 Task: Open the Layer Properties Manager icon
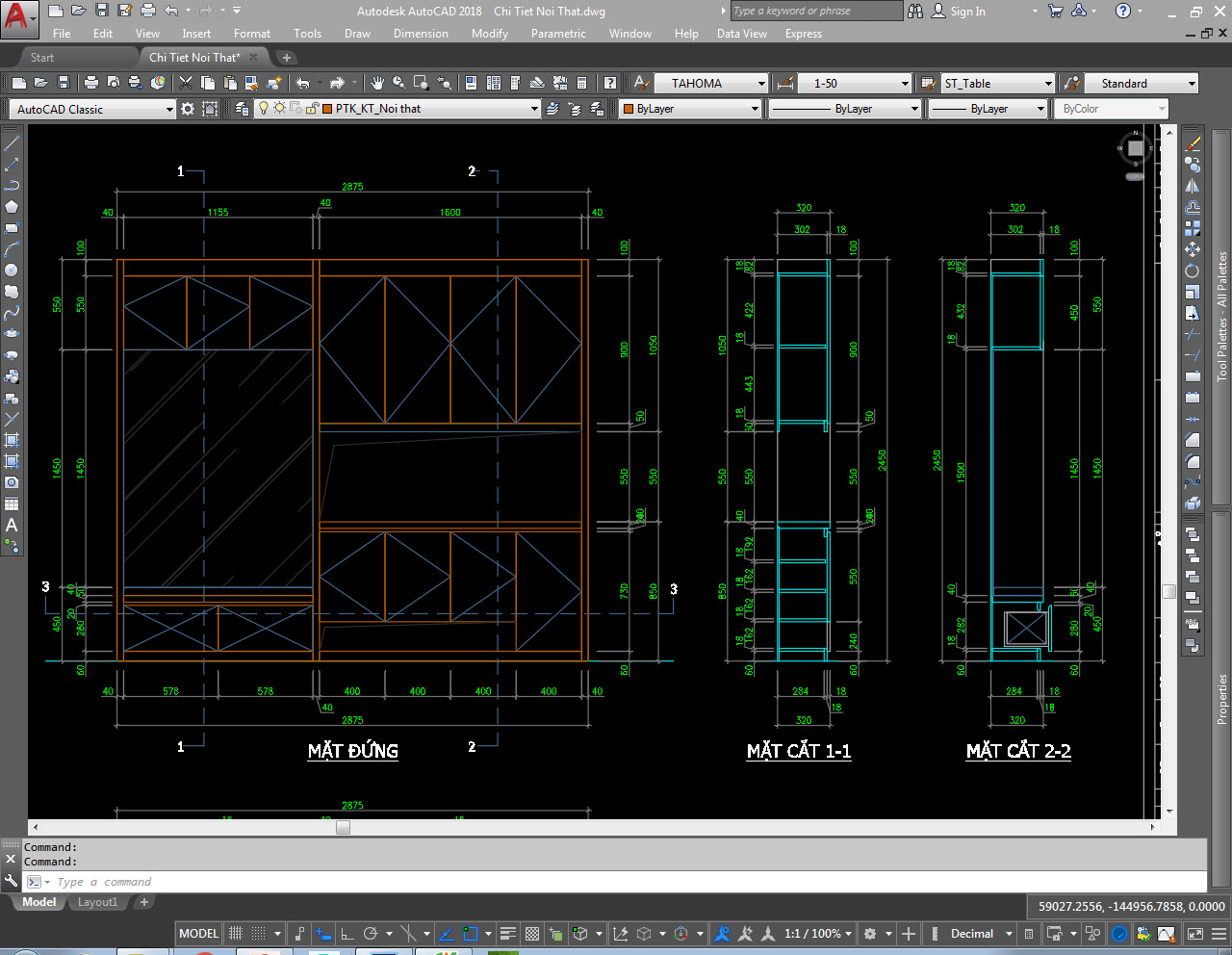242,109
